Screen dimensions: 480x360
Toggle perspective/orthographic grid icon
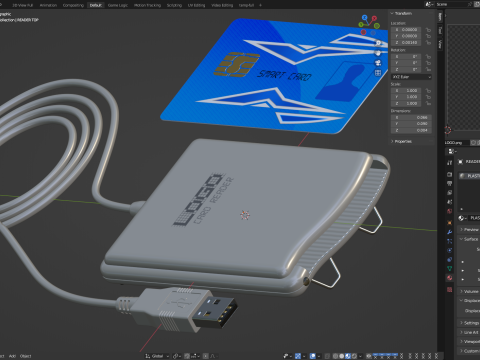378,73
